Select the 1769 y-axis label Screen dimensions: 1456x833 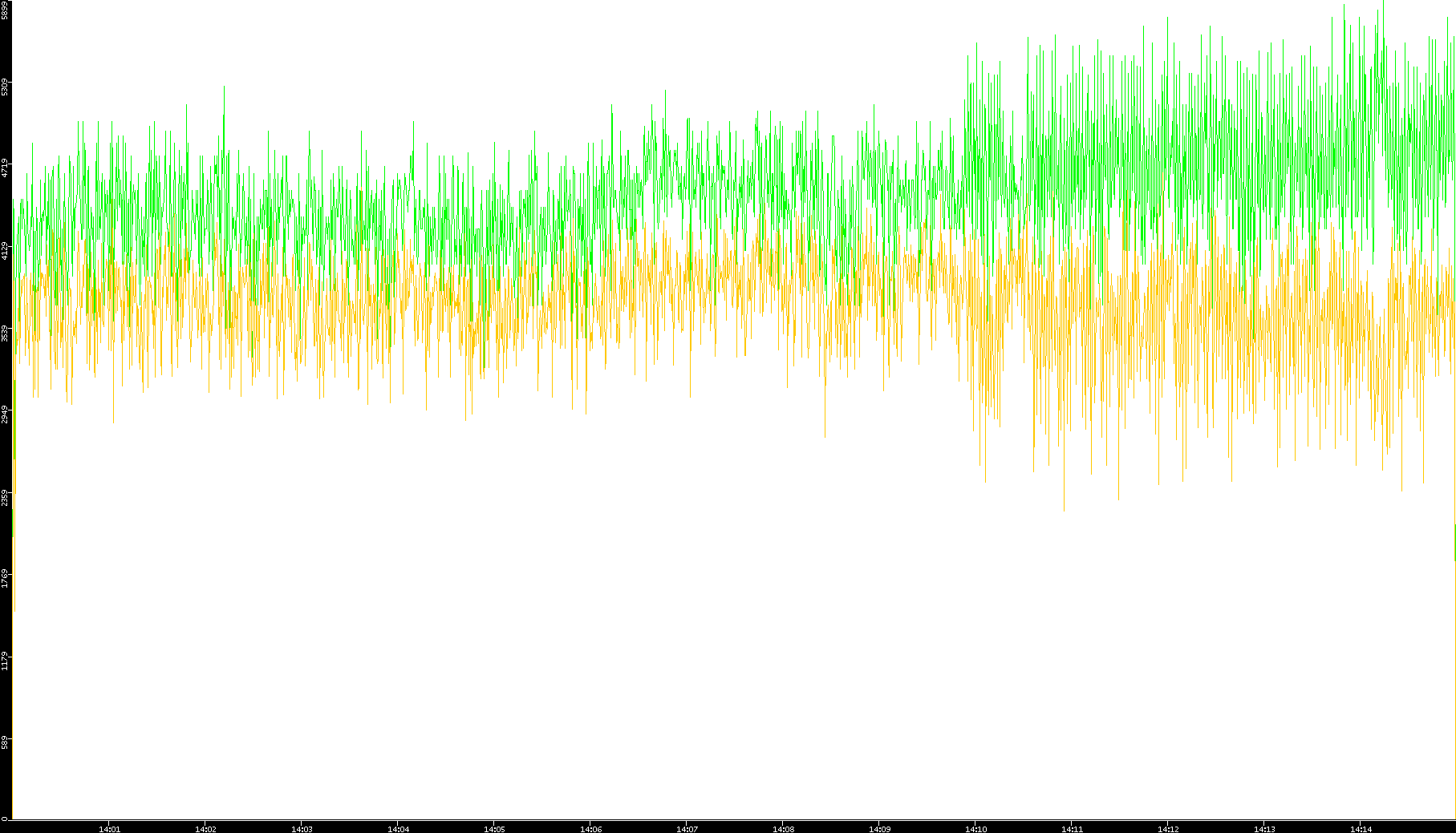pos(5,579)
